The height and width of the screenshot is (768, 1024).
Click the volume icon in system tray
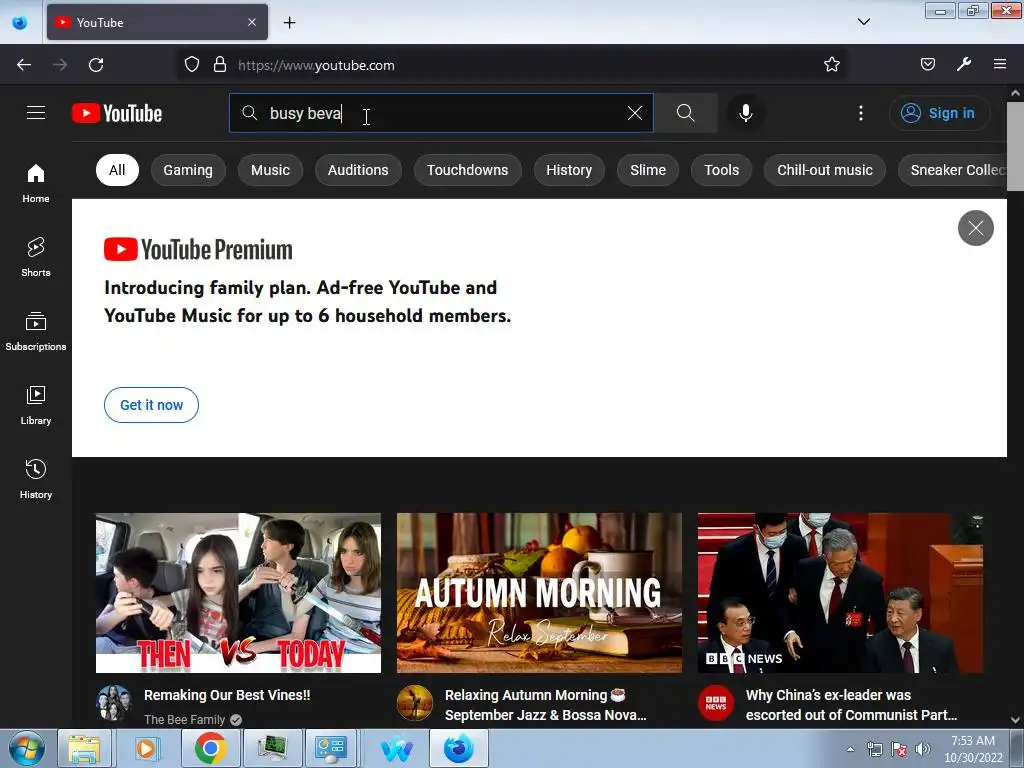point(923,749)
